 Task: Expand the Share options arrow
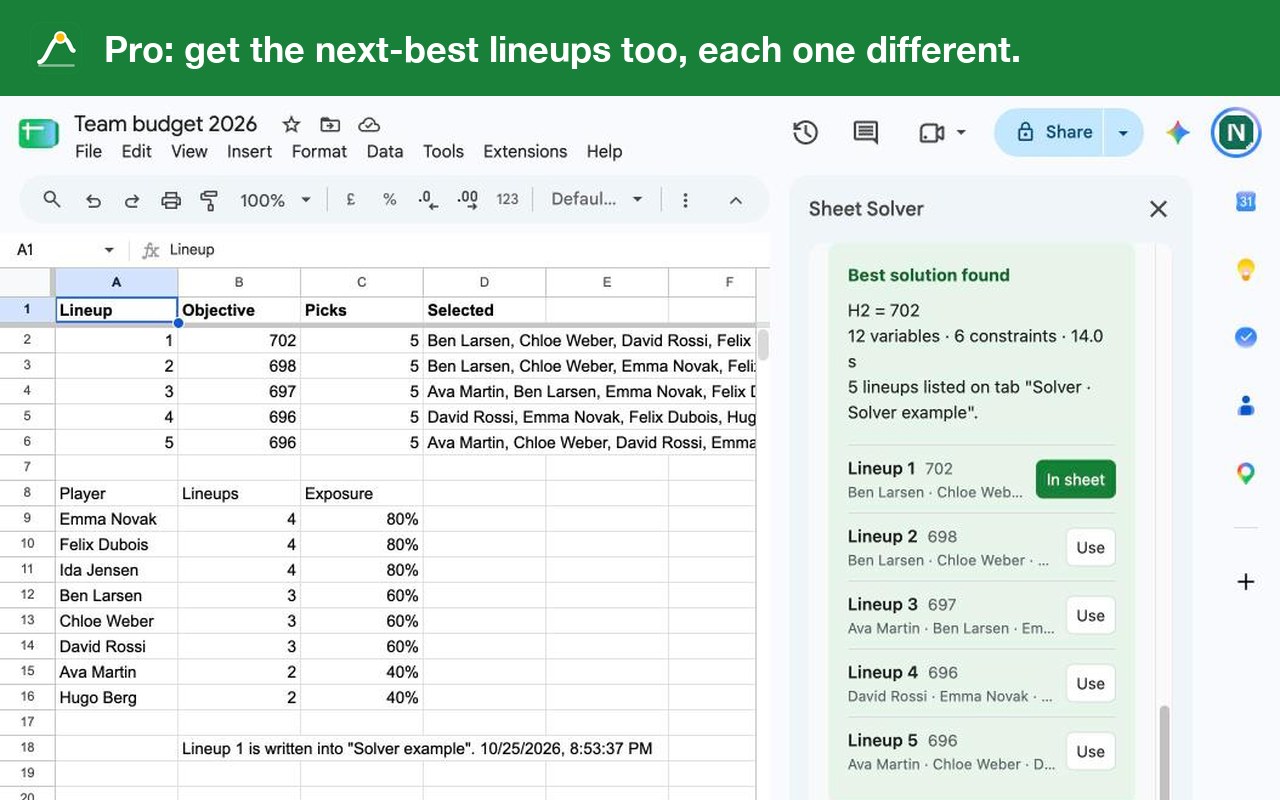pyautogui.click(x=1123, y=132)
